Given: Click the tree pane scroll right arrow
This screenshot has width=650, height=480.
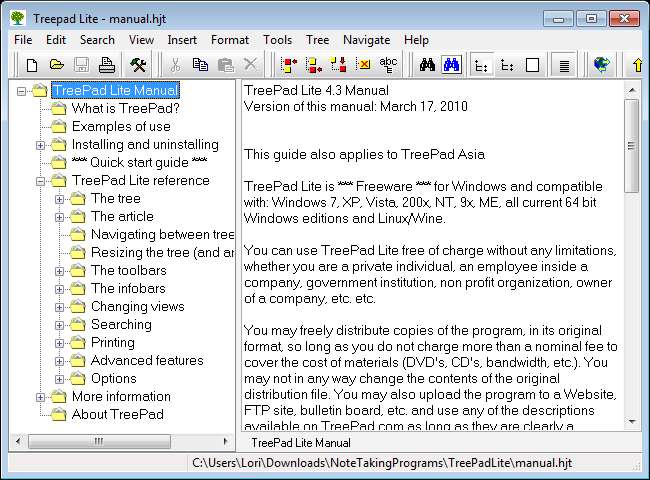Looking at the screenshot, I should [x=226, y=441].
